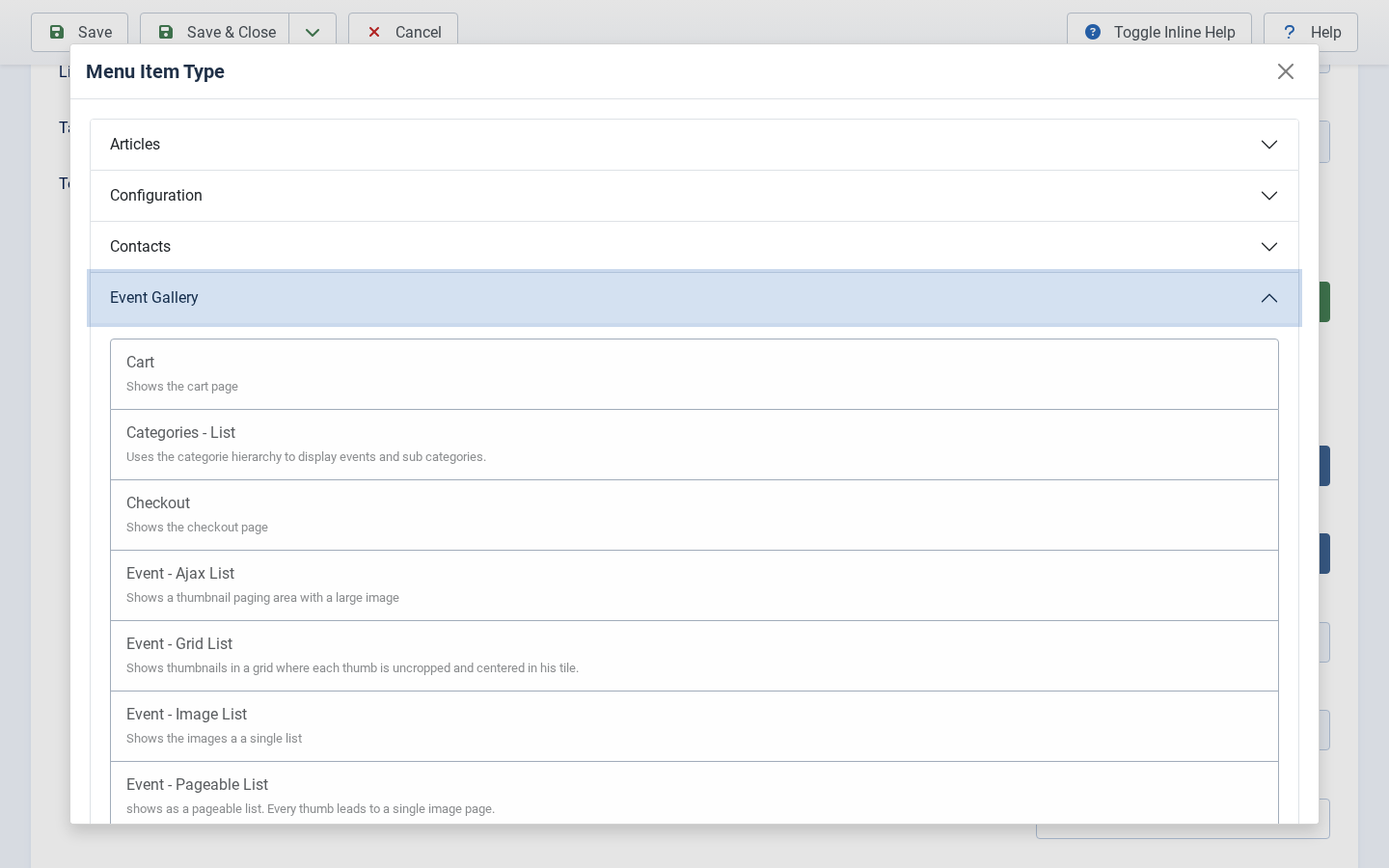Click the Help question mark icon
Image resolution: width=1389 pixels, height=868 pixels.
tap(1289, 32)
